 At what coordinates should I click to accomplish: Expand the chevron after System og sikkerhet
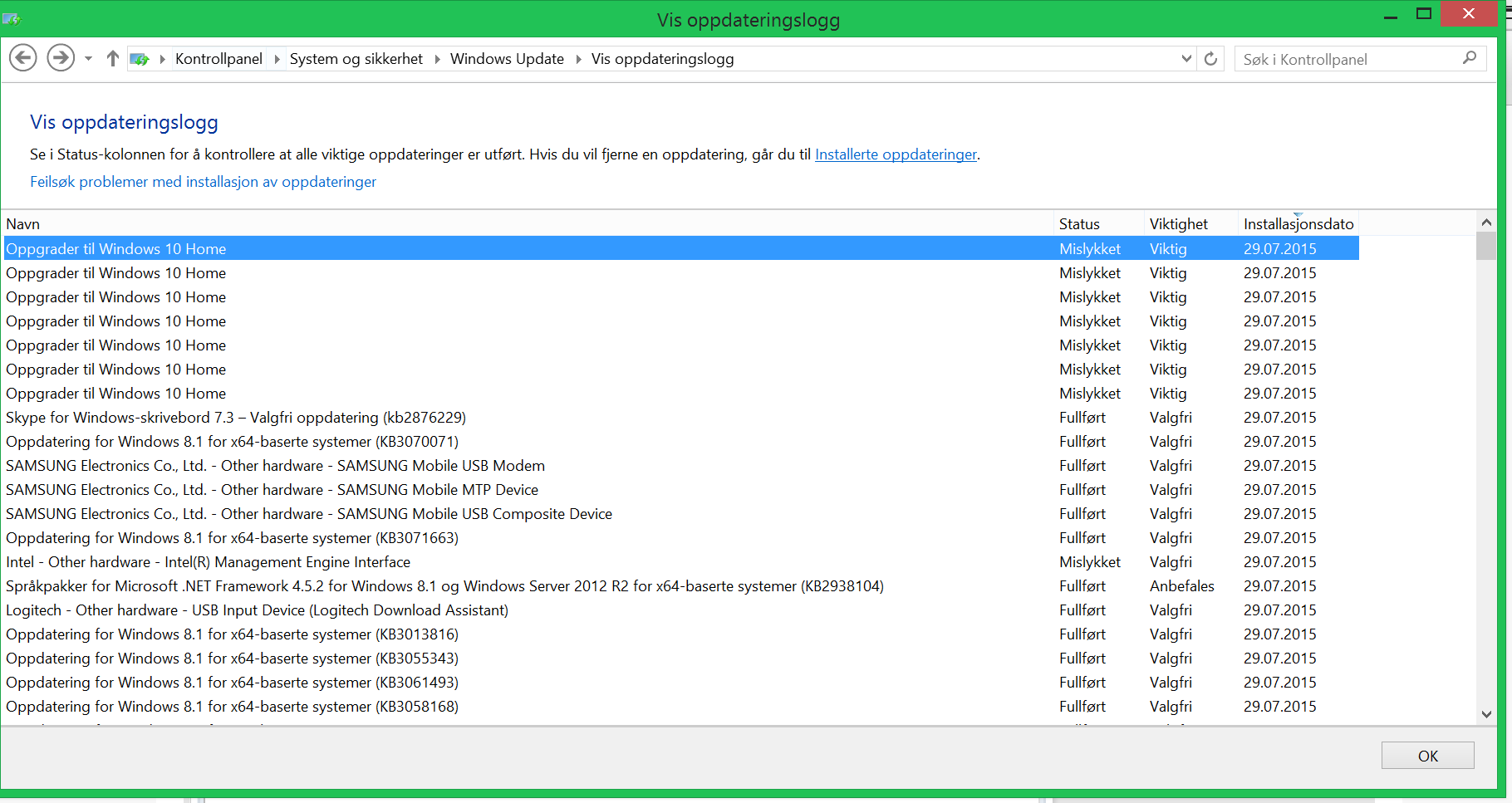coord(437,59)
